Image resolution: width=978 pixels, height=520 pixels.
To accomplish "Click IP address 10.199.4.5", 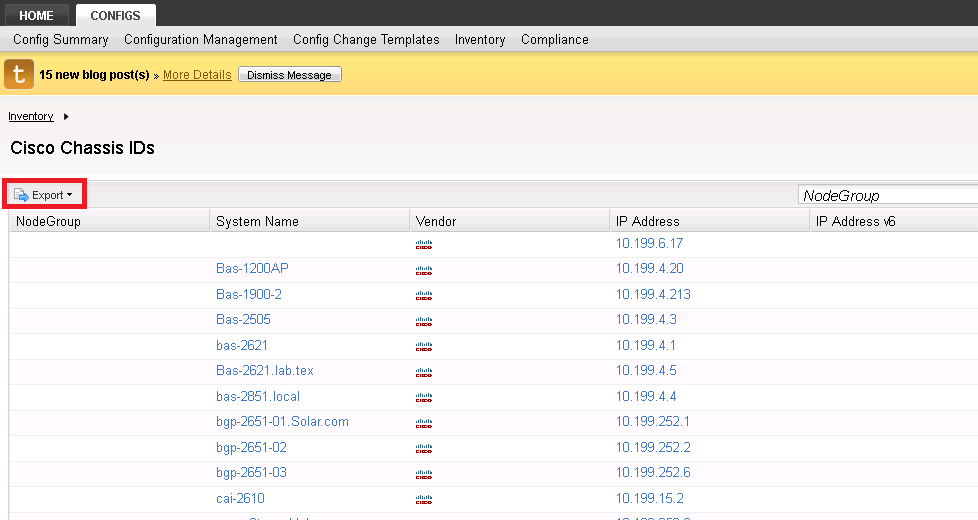I will tap(646, 370).
